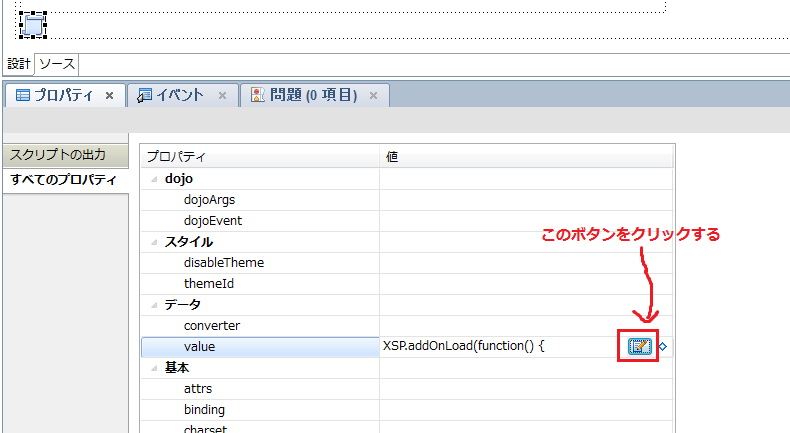Image resolution: width=790 pixels, height=433 pixels.
Task: Close the イベント tab
Action: (222, 95)
